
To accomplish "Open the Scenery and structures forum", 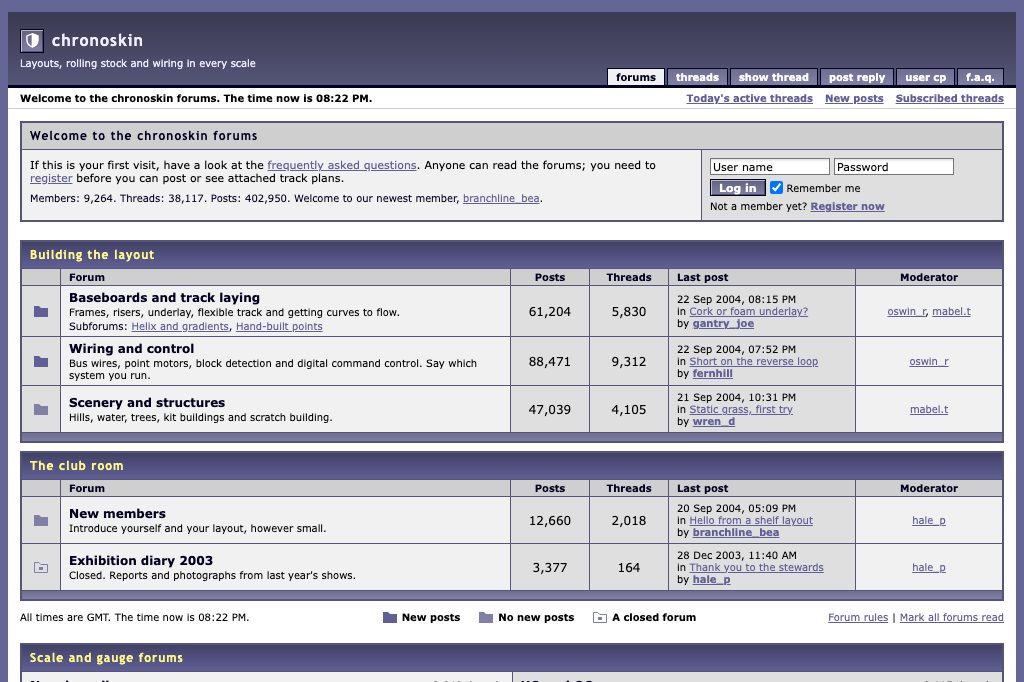I will (147, 402).
